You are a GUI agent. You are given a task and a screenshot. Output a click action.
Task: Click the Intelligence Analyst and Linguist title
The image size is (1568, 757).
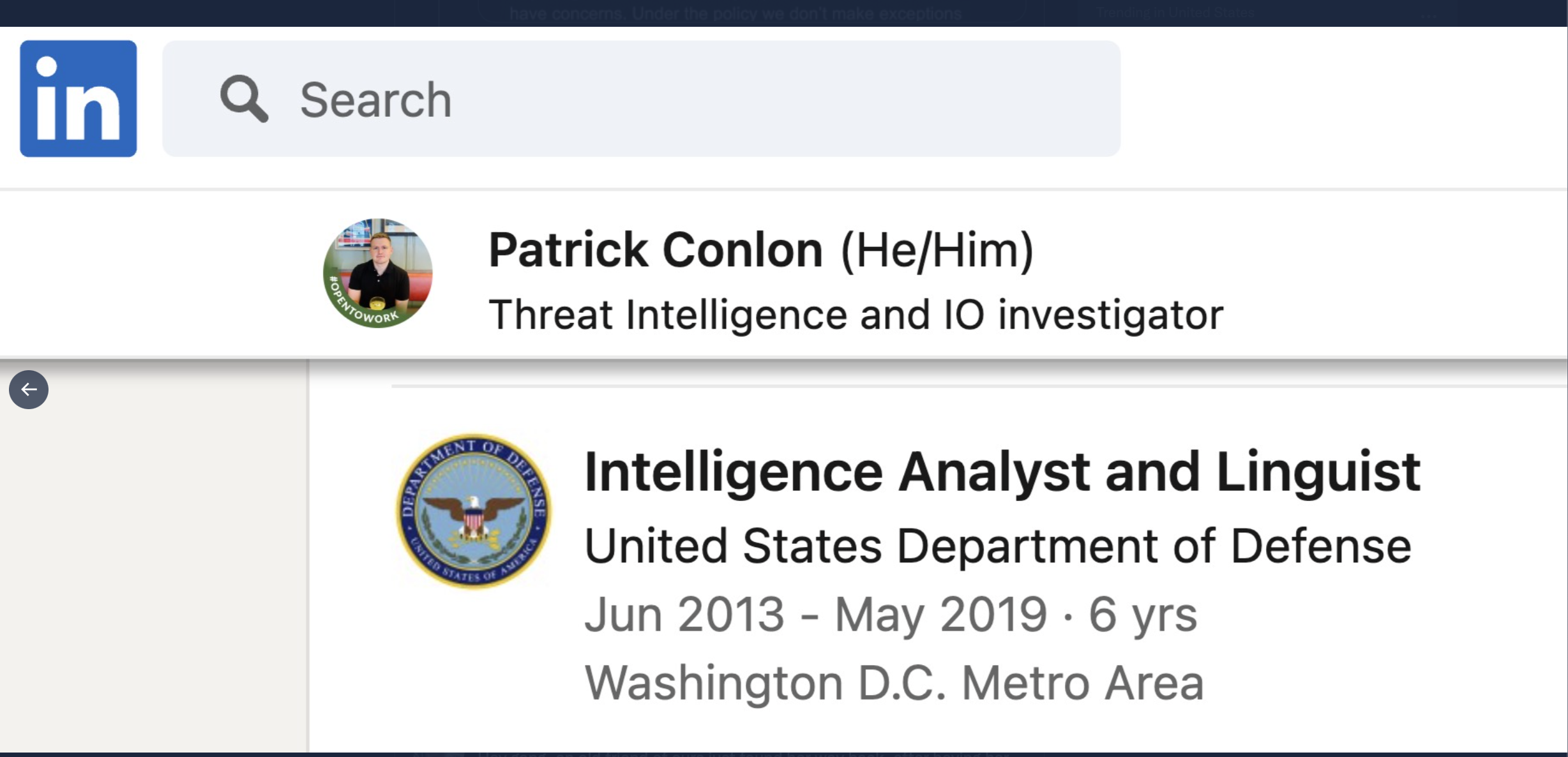1002,472
